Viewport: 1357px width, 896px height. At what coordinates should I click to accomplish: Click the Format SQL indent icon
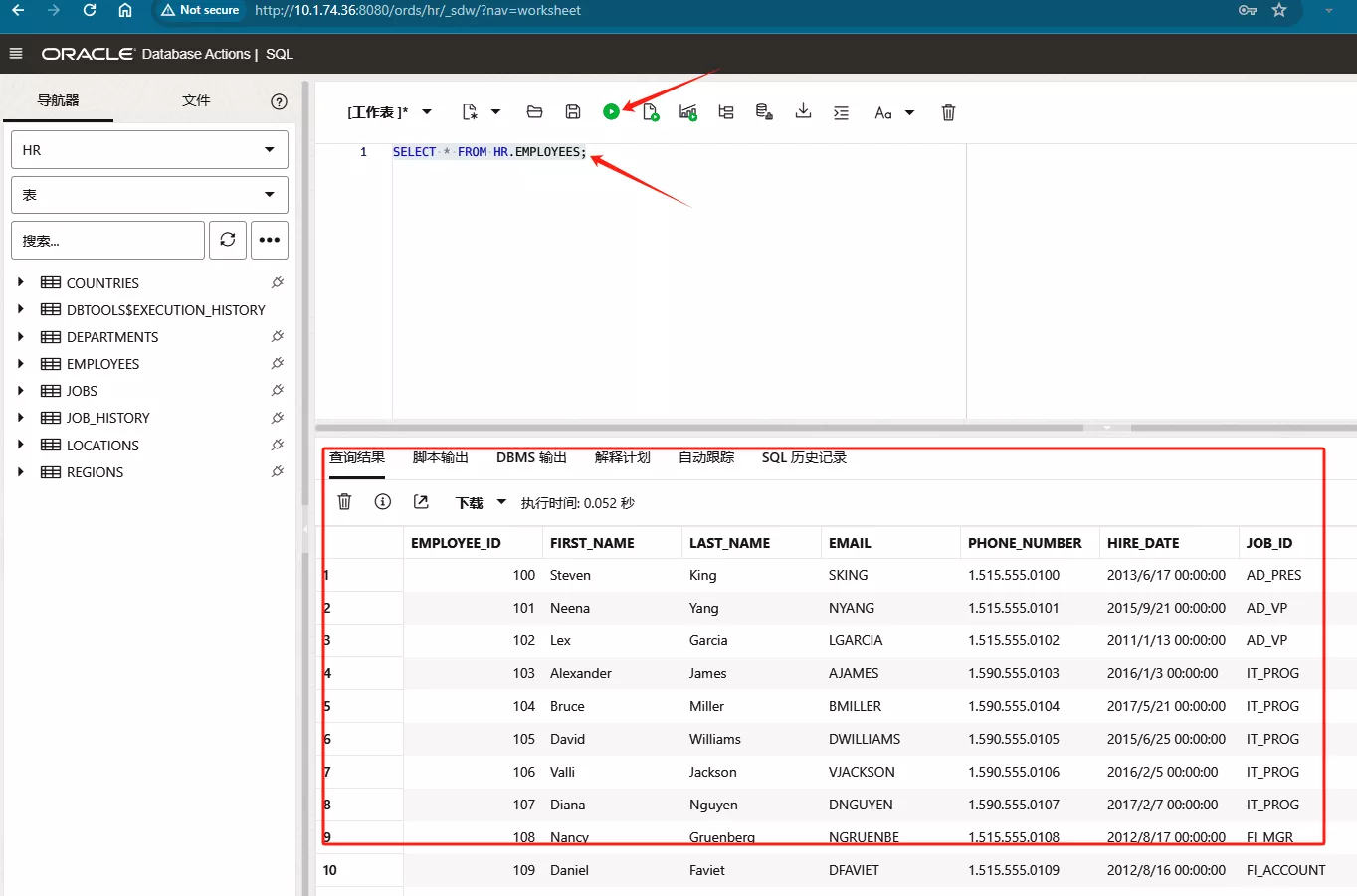tap(841, 112)
